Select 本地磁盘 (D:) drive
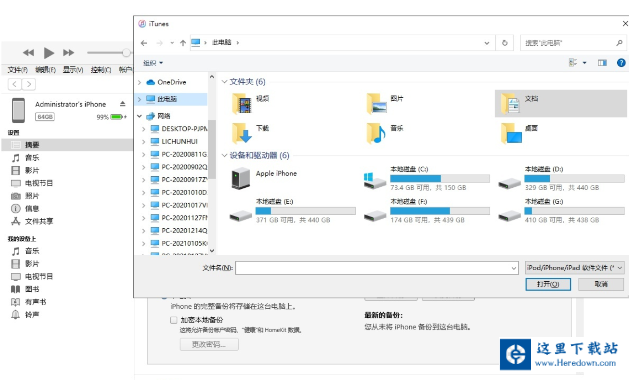 (561, 178)
